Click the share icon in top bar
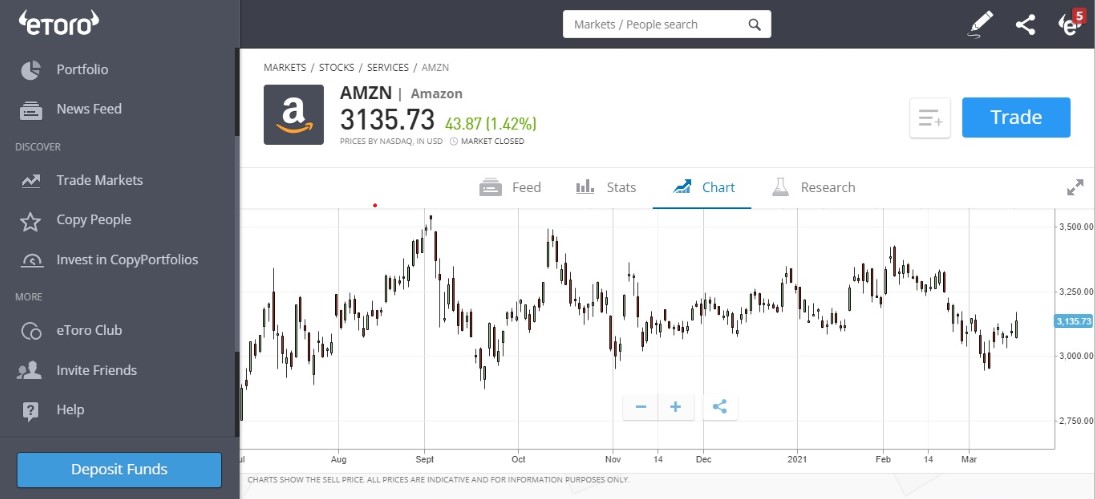Screen dimensions: 1095x499 1025,25
